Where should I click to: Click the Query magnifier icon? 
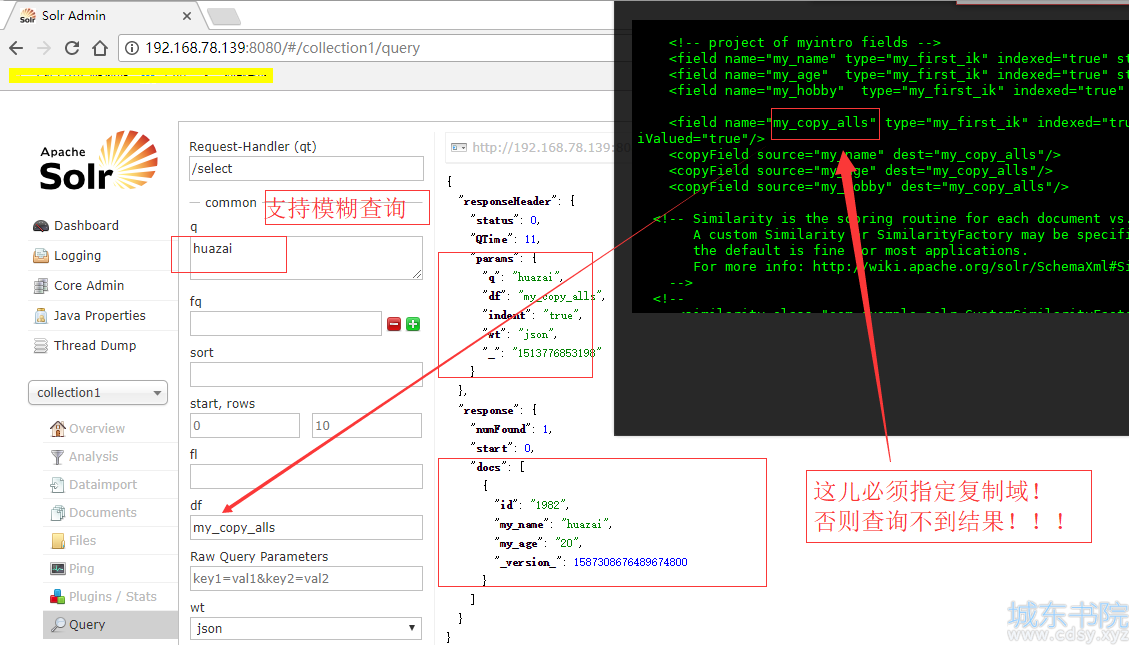tap(58, 625)
